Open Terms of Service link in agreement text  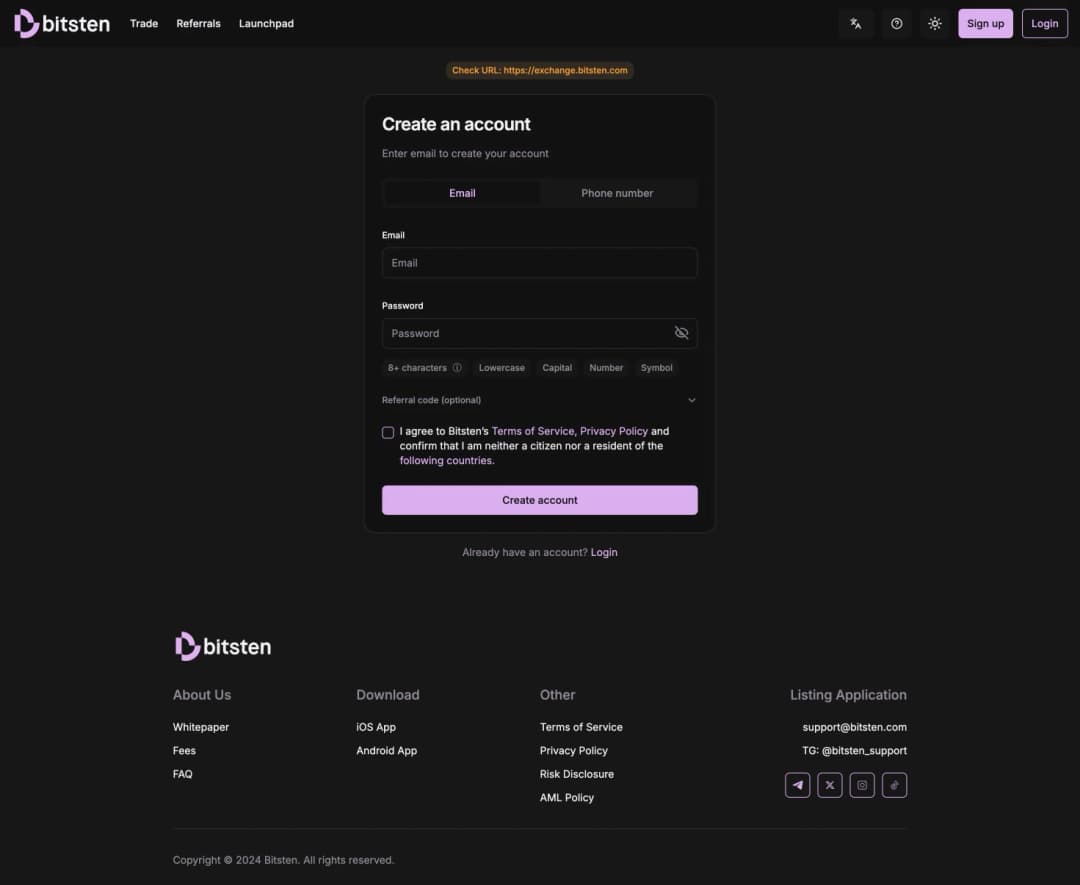(532, 431)
